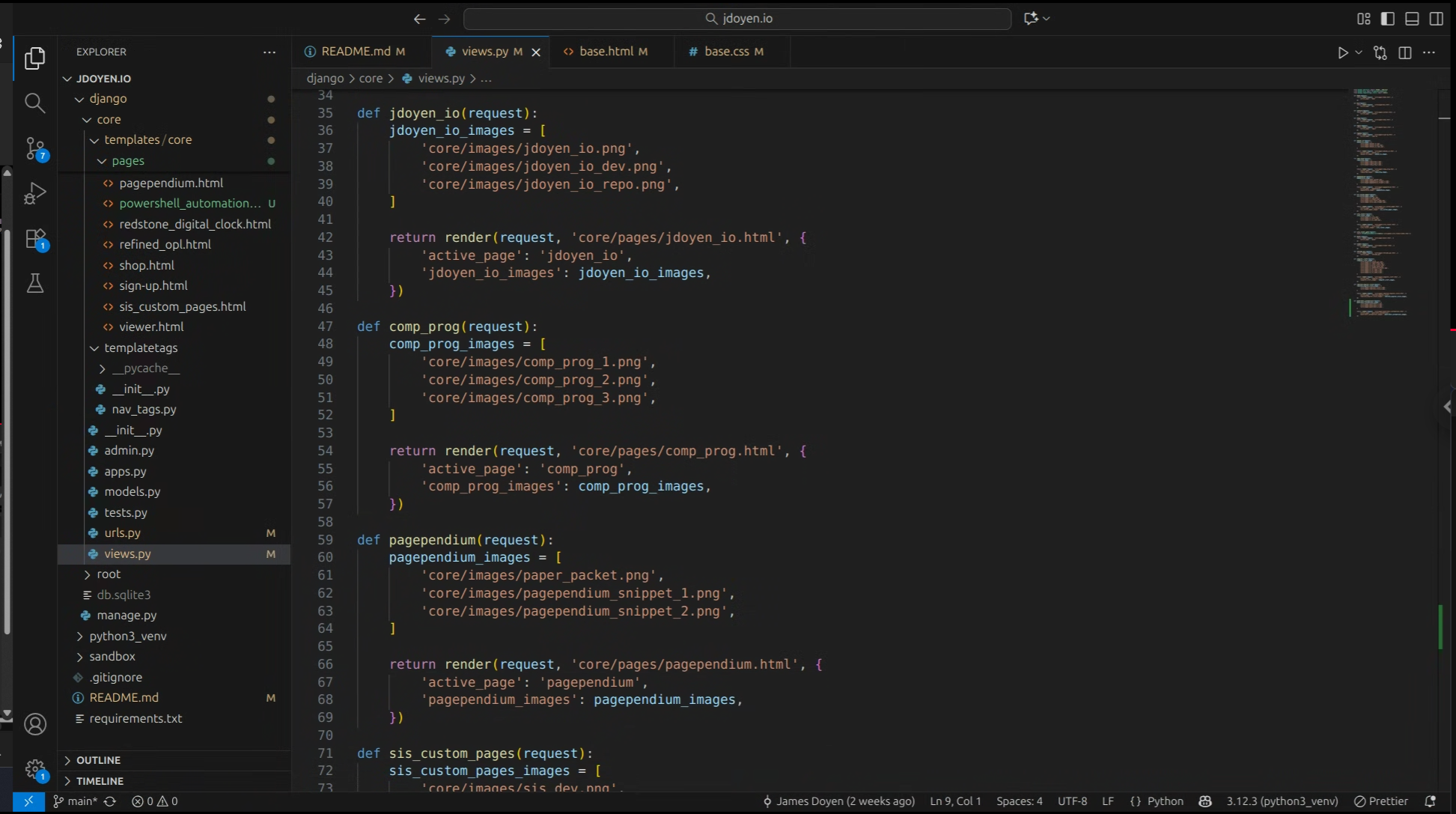The width and height of the screenshot is (1456, 814).
Task: Switch to the README.md tab
Action: tap(355, 52)
